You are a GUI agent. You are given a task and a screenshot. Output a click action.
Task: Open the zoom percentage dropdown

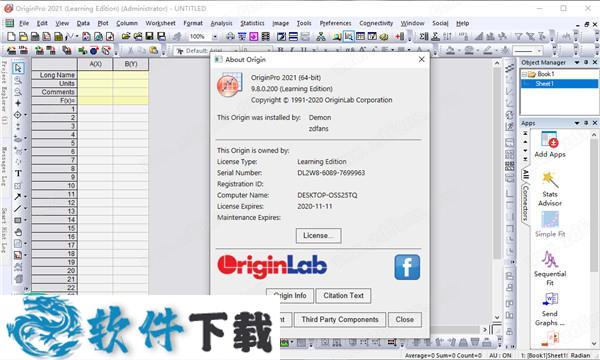215,37
